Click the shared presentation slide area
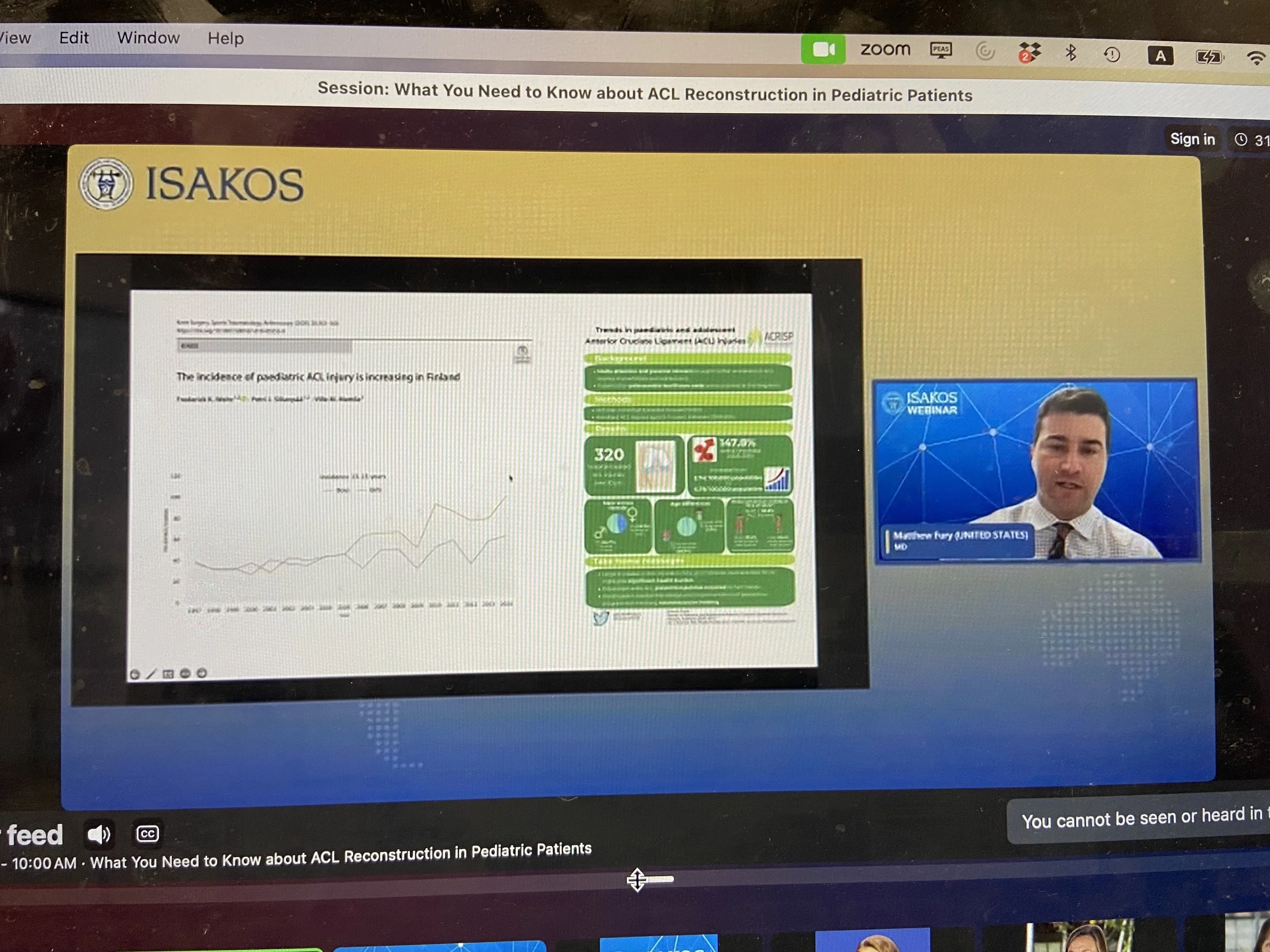Viewport: 1270px width, 952px height. (x=471, y=485)
